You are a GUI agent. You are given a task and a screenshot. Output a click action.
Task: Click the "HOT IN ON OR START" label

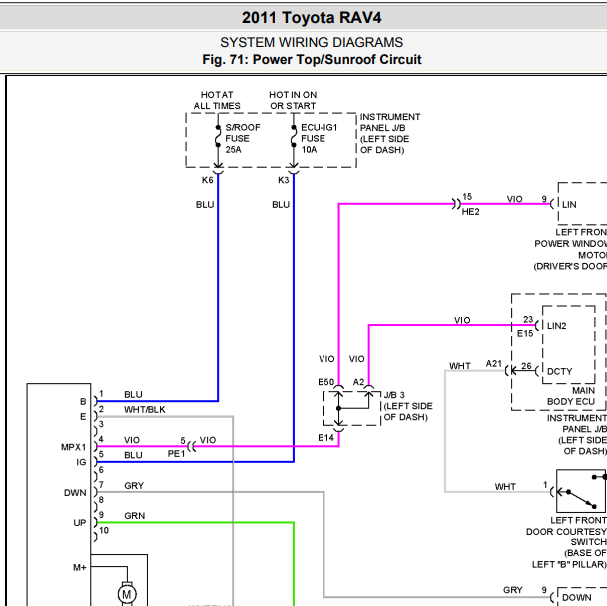pos(293,100)
